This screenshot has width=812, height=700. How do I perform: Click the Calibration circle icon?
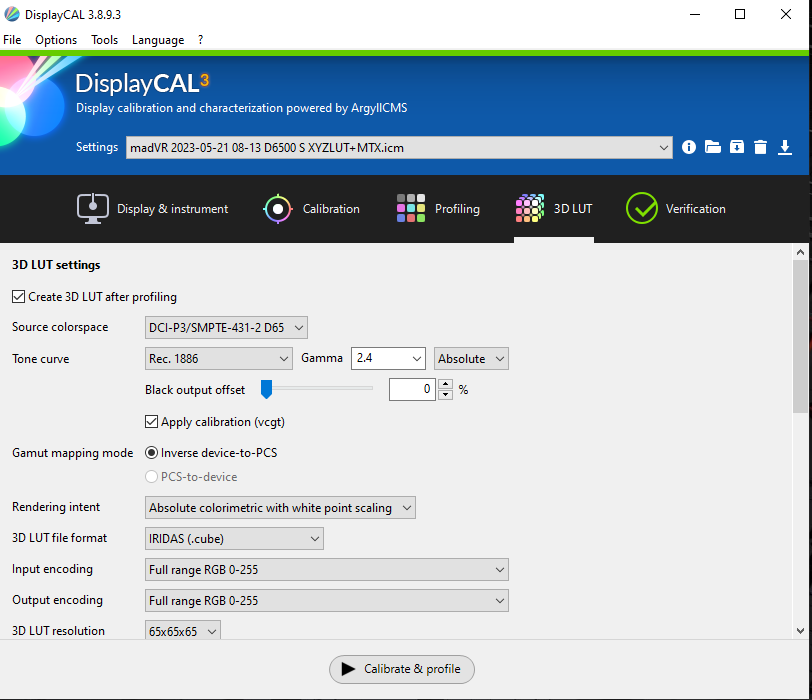pyautogui.click(x=278, y=209)
